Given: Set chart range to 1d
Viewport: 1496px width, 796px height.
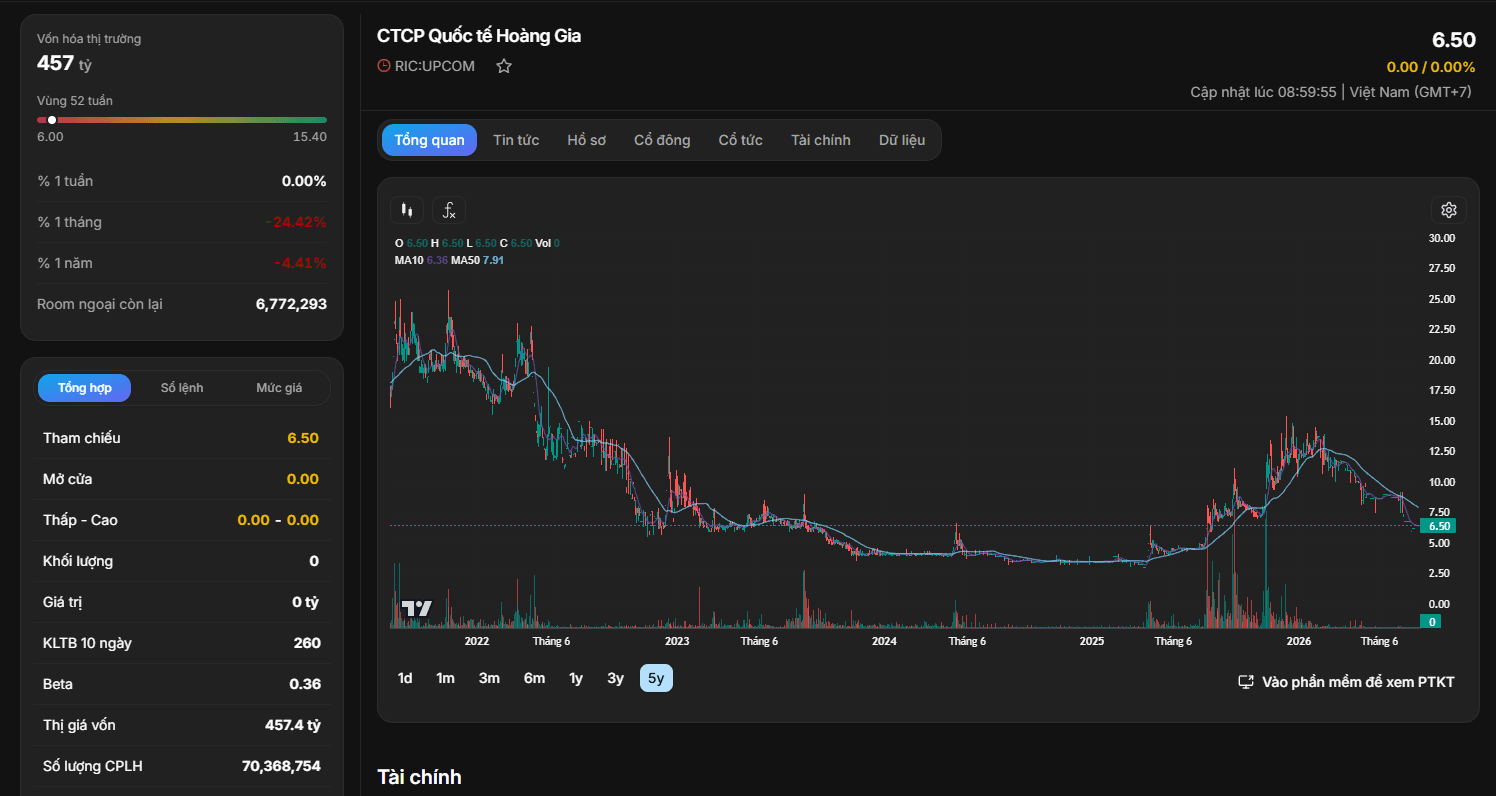Looking at the screenshot, I should tap(405, 678).
